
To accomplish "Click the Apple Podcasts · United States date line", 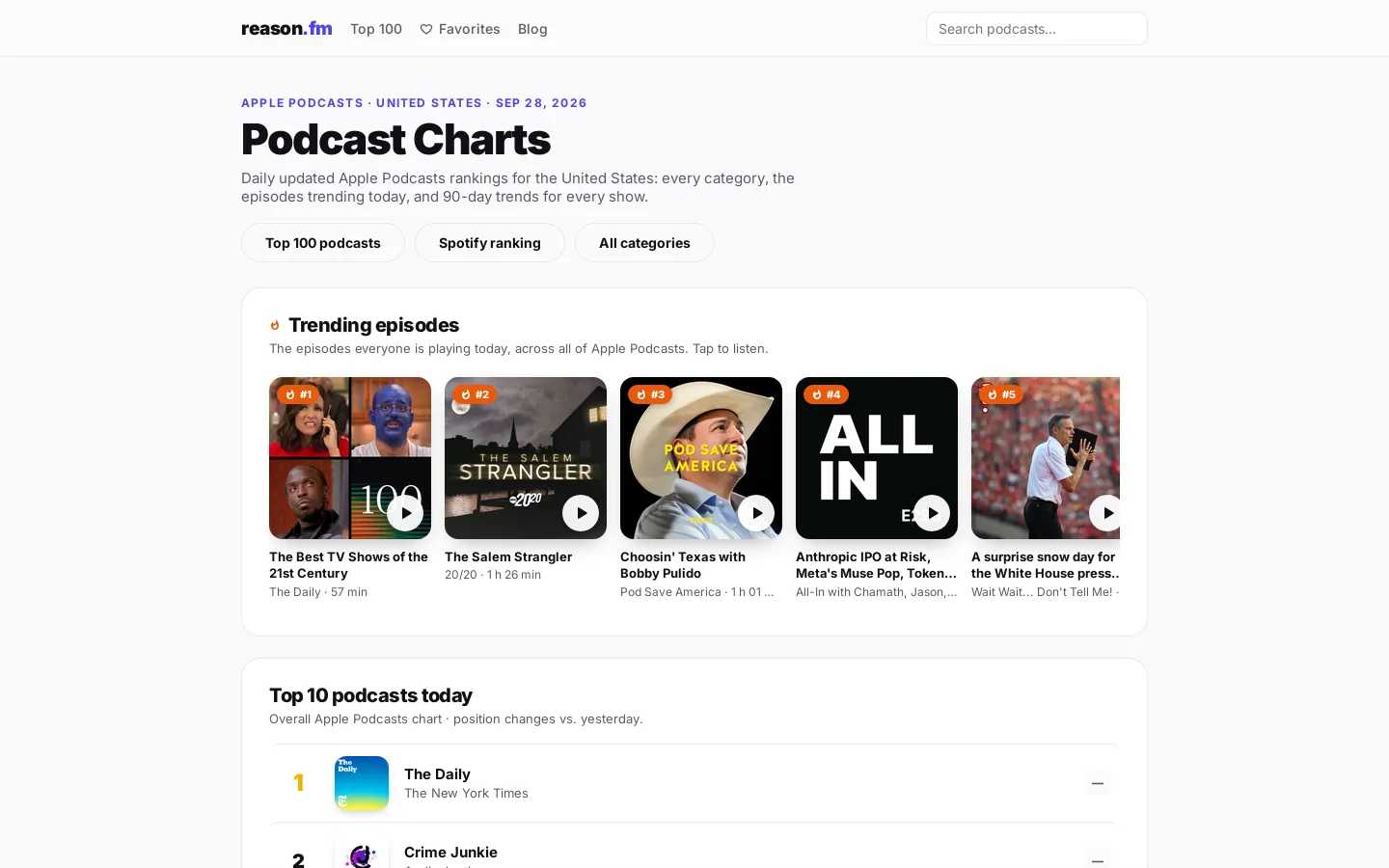I will (414, 103).
